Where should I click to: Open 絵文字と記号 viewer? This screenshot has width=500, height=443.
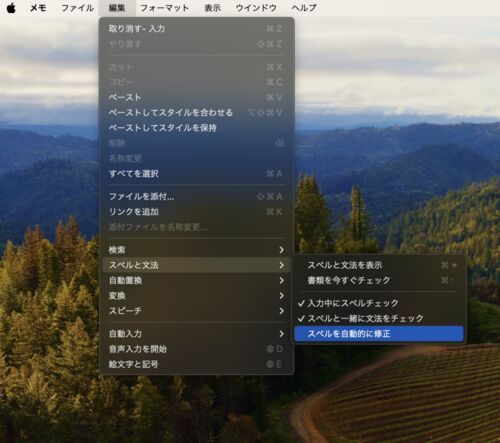(x=196, y=364)
